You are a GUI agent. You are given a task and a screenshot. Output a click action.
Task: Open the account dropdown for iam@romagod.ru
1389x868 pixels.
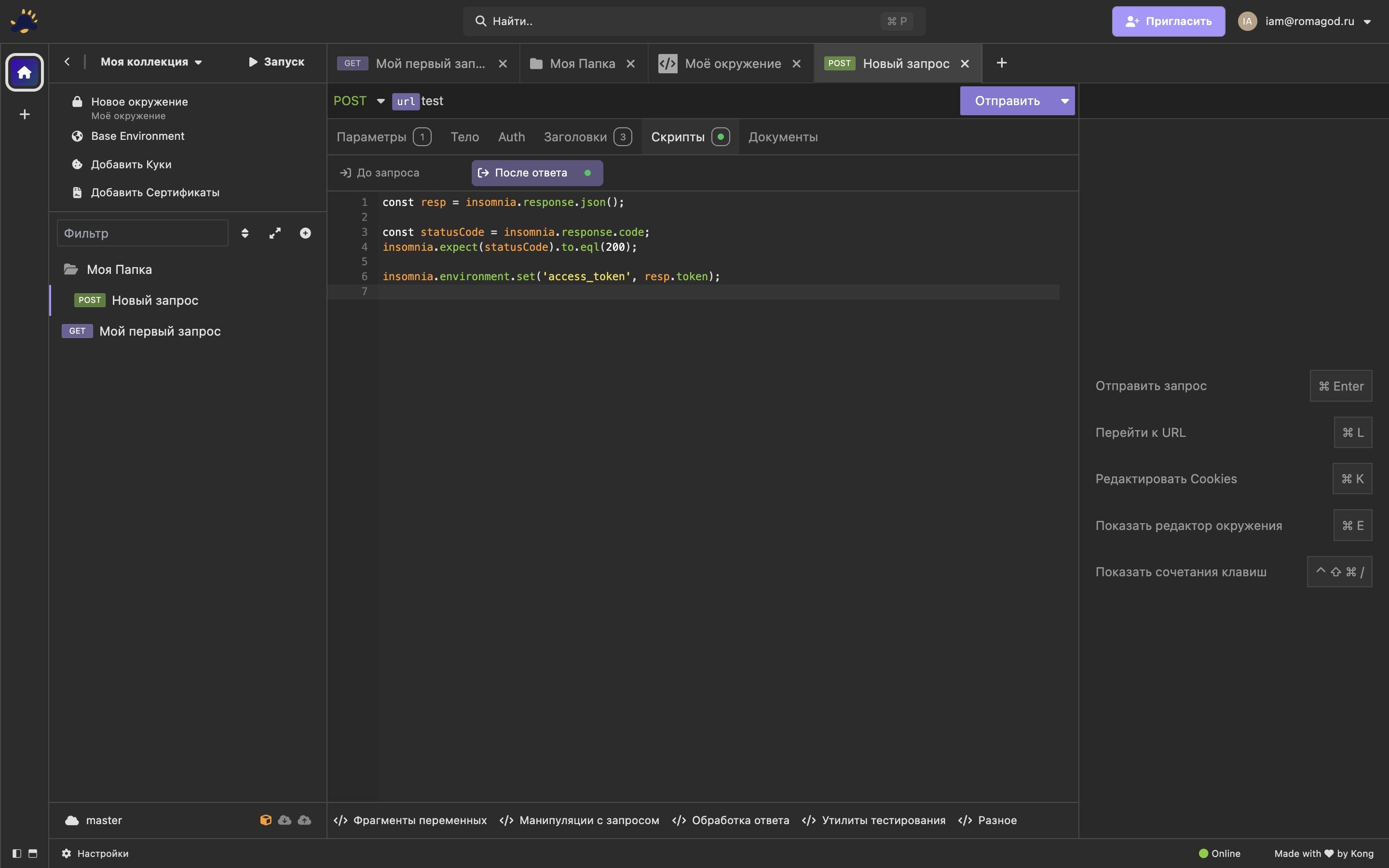click(x=1314, y=21)
